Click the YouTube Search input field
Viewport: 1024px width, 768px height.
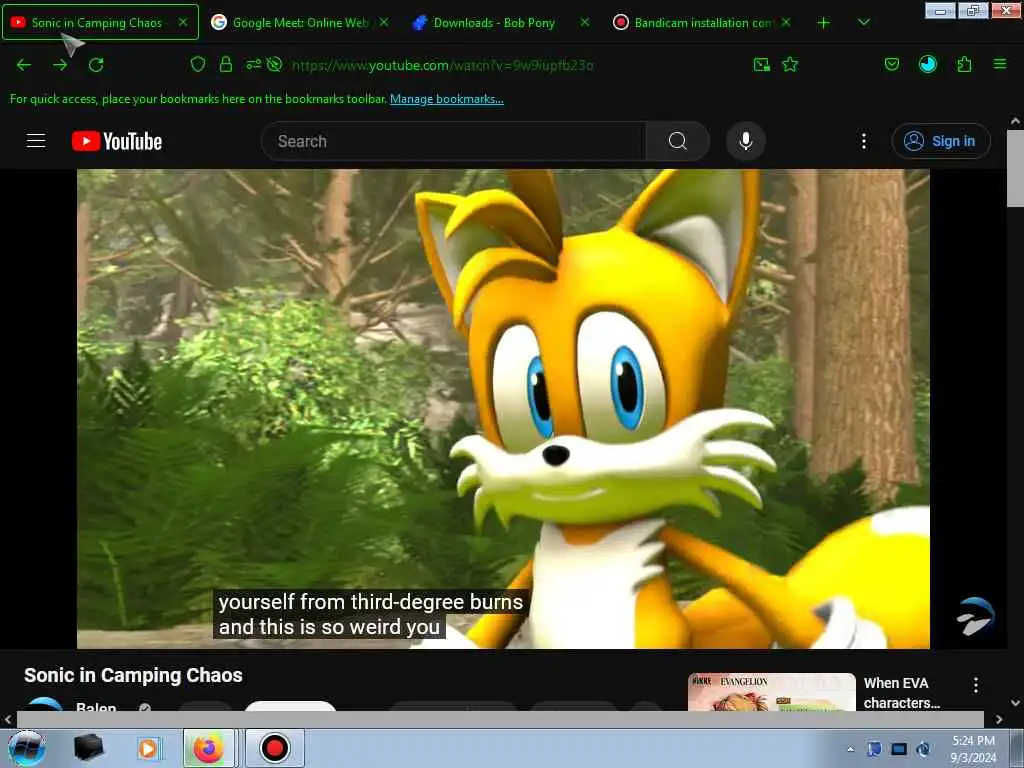pyautogui.click(x=454, y=141)
